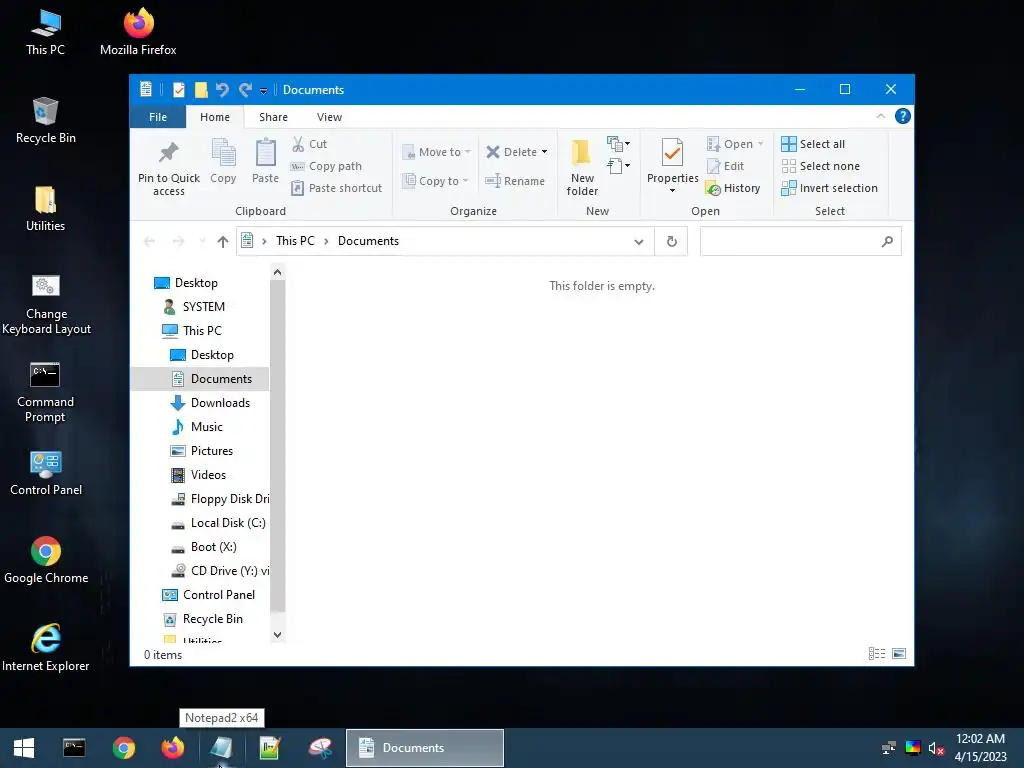
Task: Click Edit in the Open group
Action: 726,166
